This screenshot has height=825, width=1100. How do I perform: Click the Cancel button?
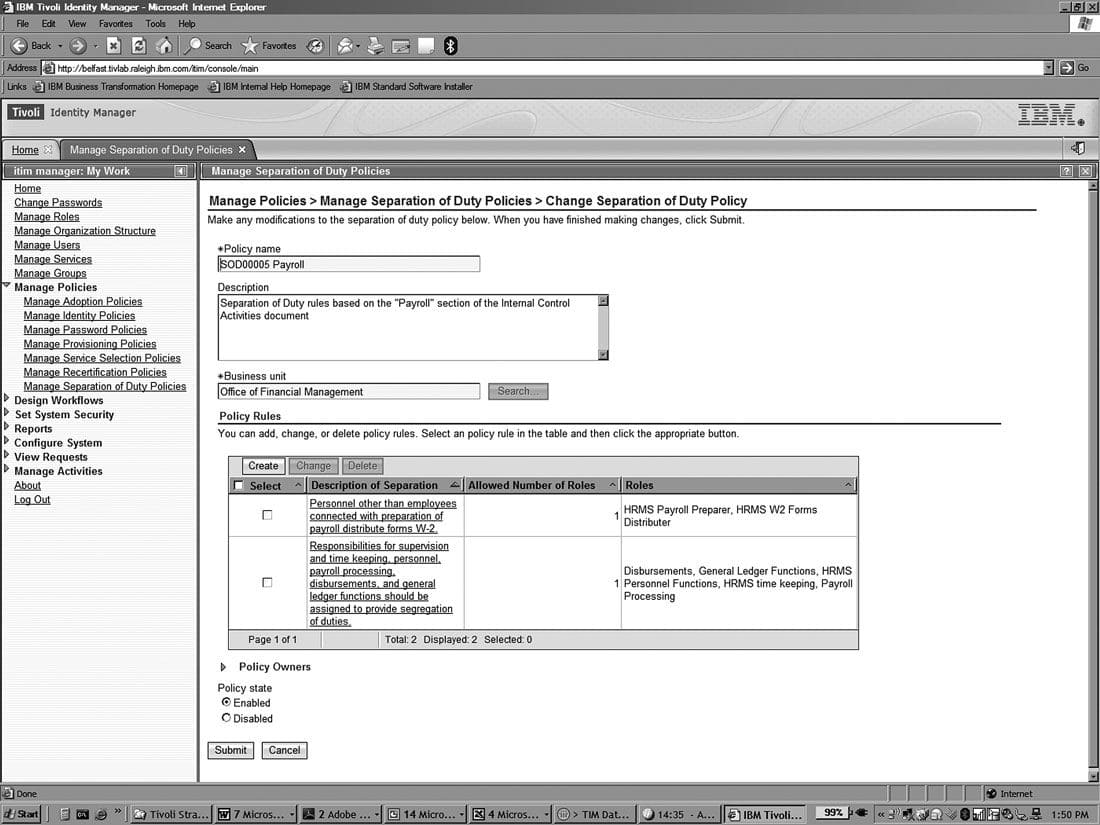(284, 750)
